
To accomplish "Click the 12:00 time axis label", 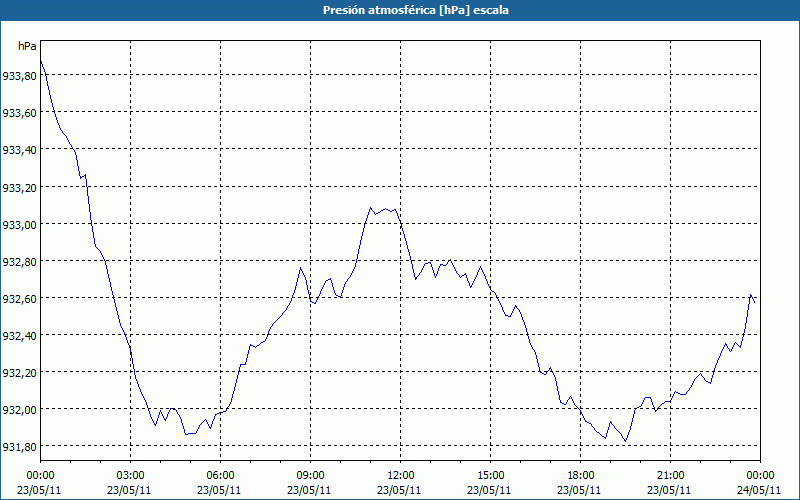I will (401, 476).
